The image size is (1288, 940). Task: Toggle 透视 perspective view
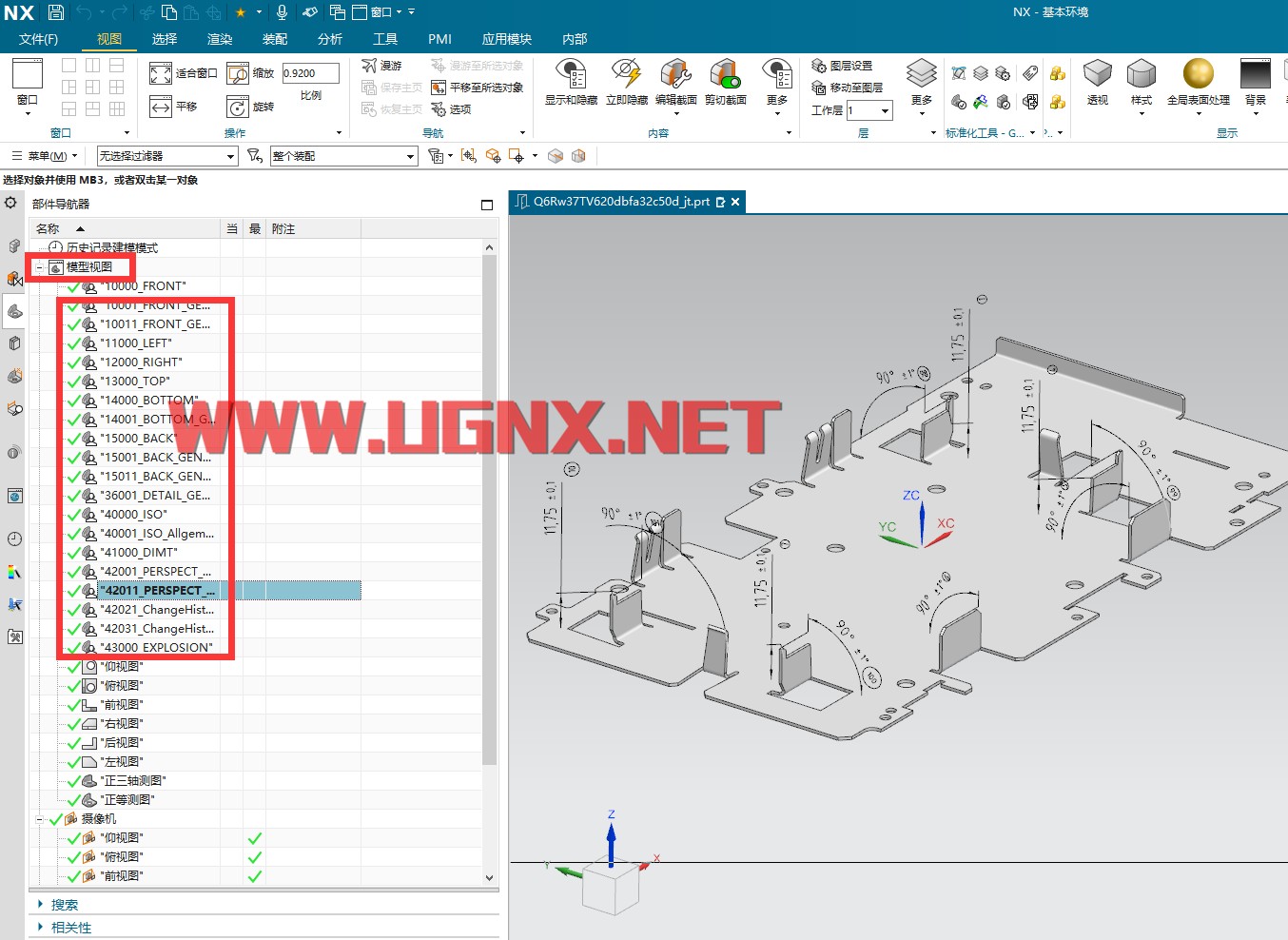pyautogui.click(x=1098, y=82)
